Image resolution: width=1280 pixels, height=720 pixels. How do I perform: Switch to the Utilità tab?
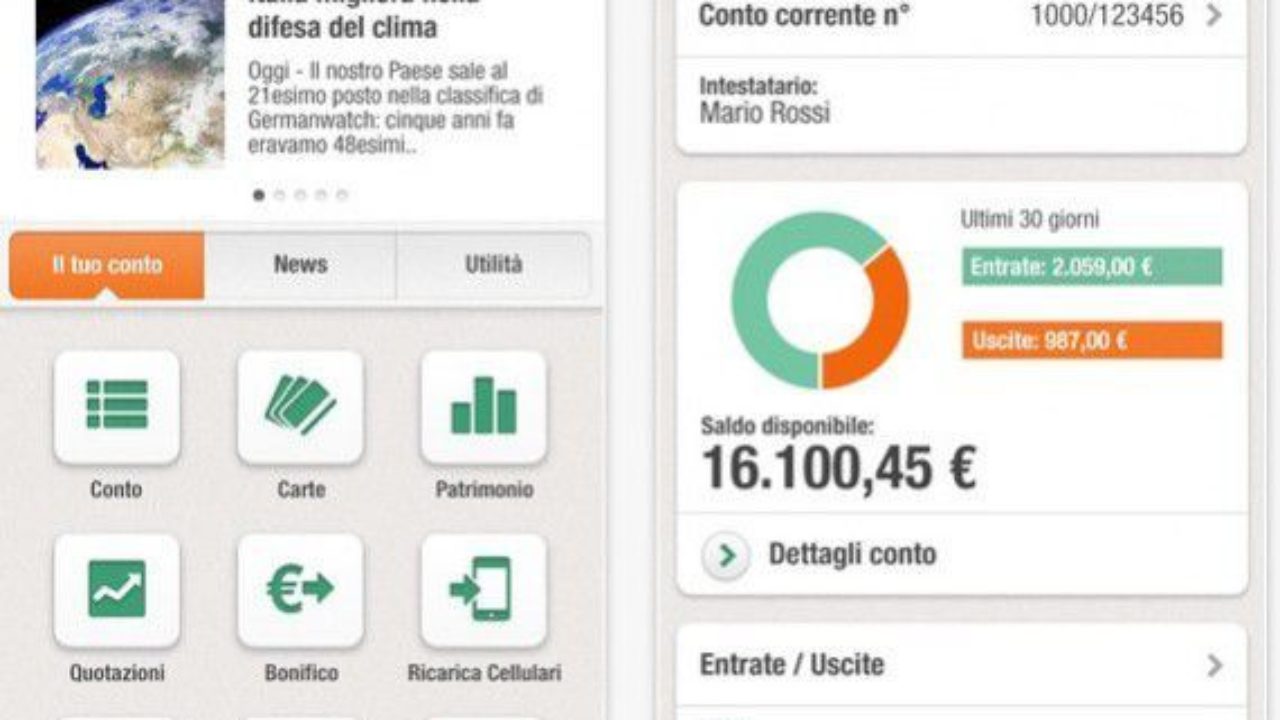[493, 265]
